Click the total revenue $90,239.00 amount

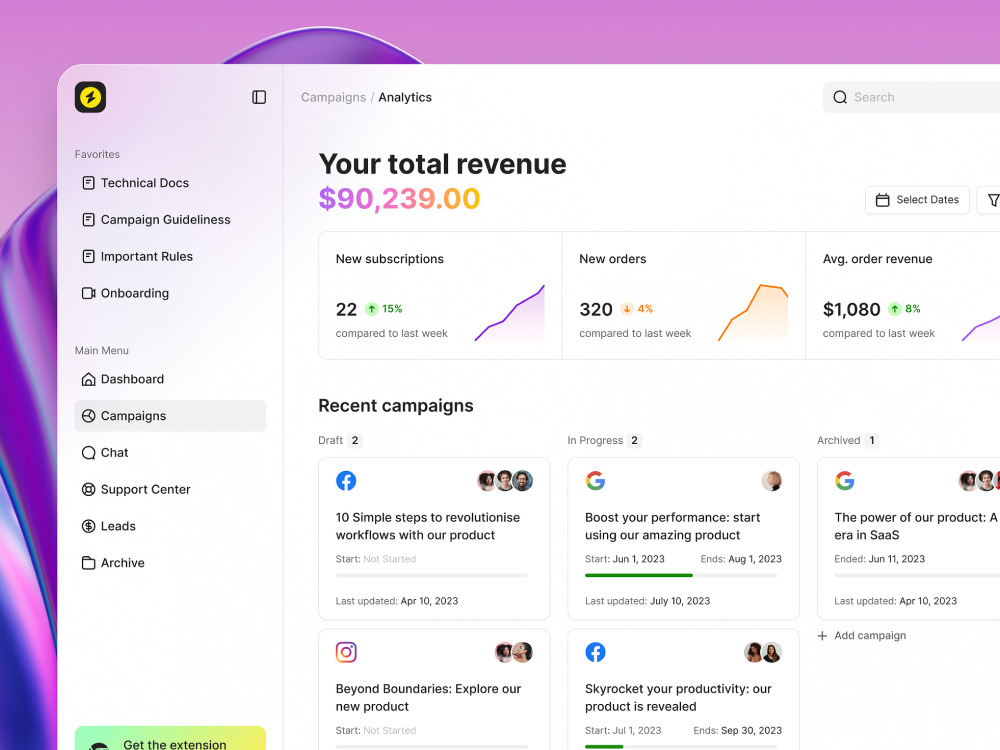pyautogui.click(x=399, y=198)
